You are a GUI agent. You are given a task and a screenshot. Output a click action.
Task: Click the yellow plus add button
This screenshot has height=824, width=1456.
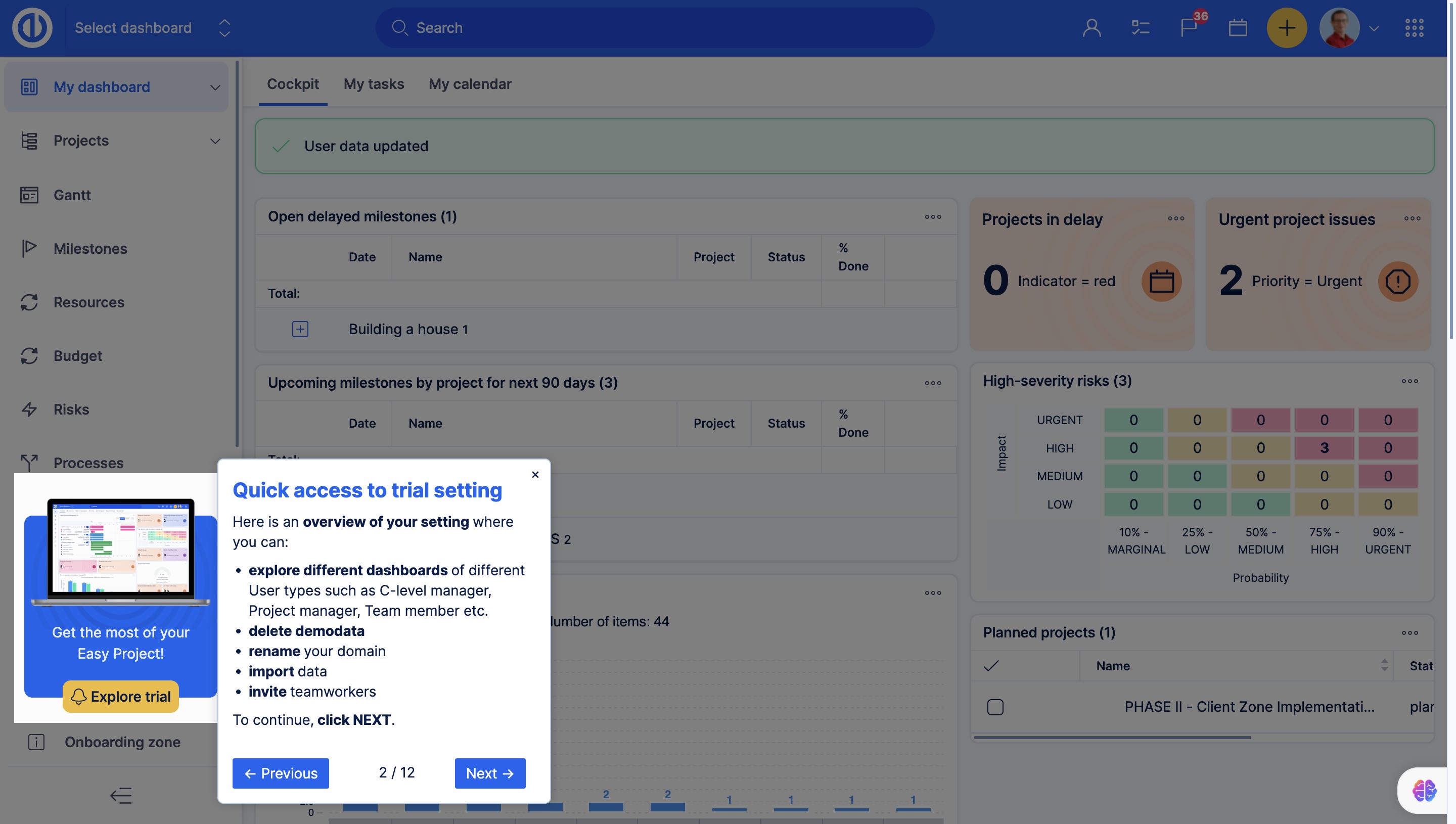tap(1286, 28)
